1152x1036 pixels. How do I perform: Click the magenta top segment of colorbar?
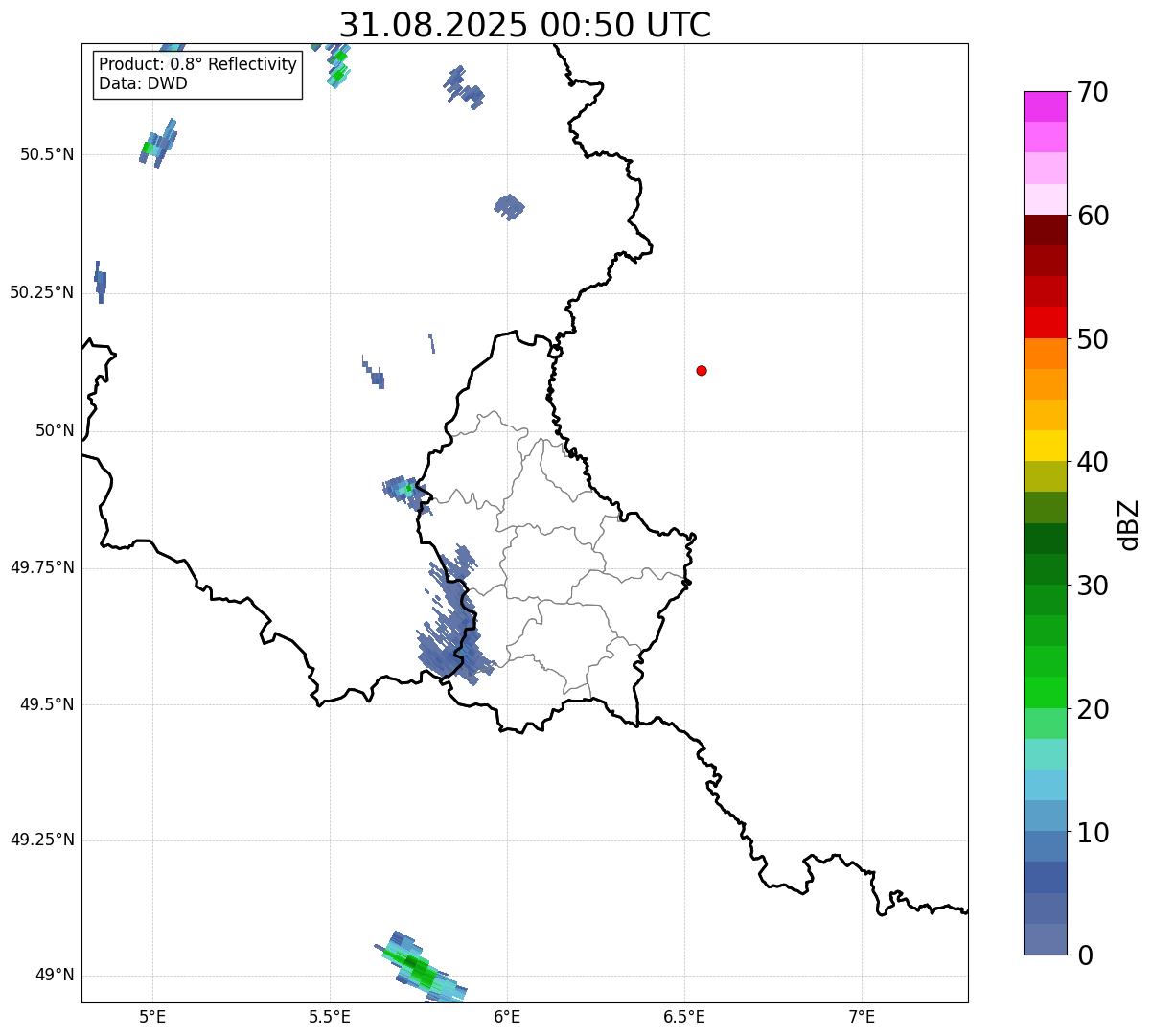[x=1046, y=106]
